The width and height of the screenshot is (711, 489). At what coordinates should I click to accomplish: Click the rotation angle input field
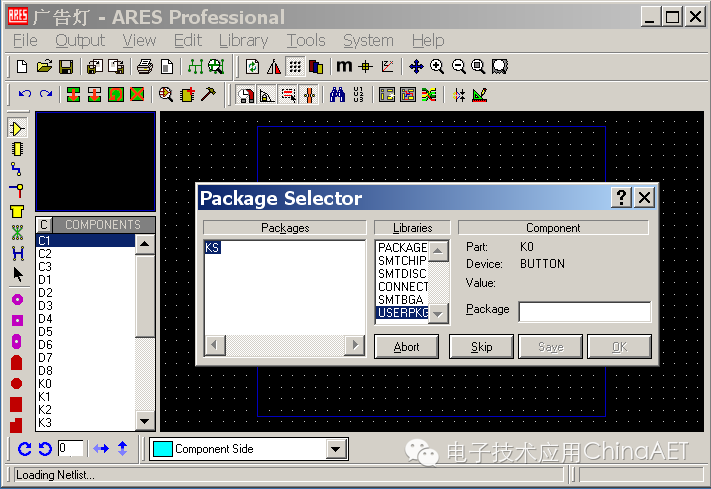tap(70, 449)
